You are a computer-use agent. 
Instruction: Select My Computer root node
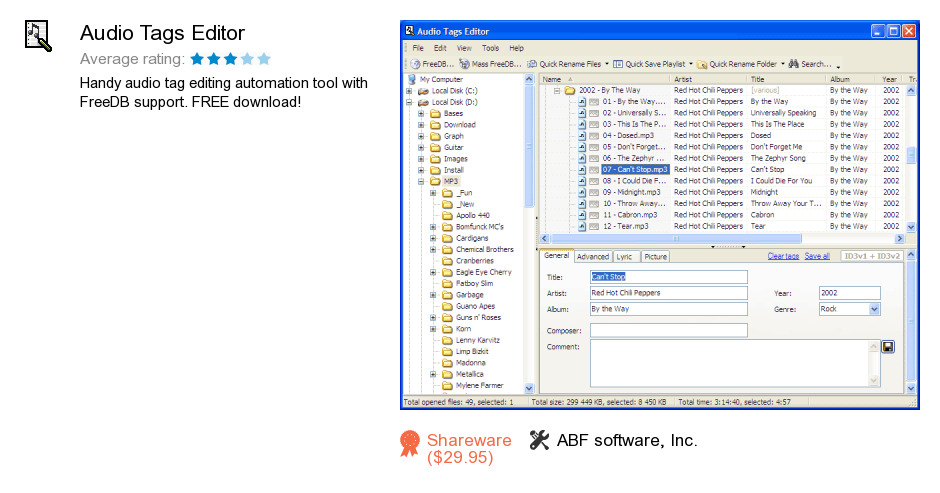click(435, 79)
